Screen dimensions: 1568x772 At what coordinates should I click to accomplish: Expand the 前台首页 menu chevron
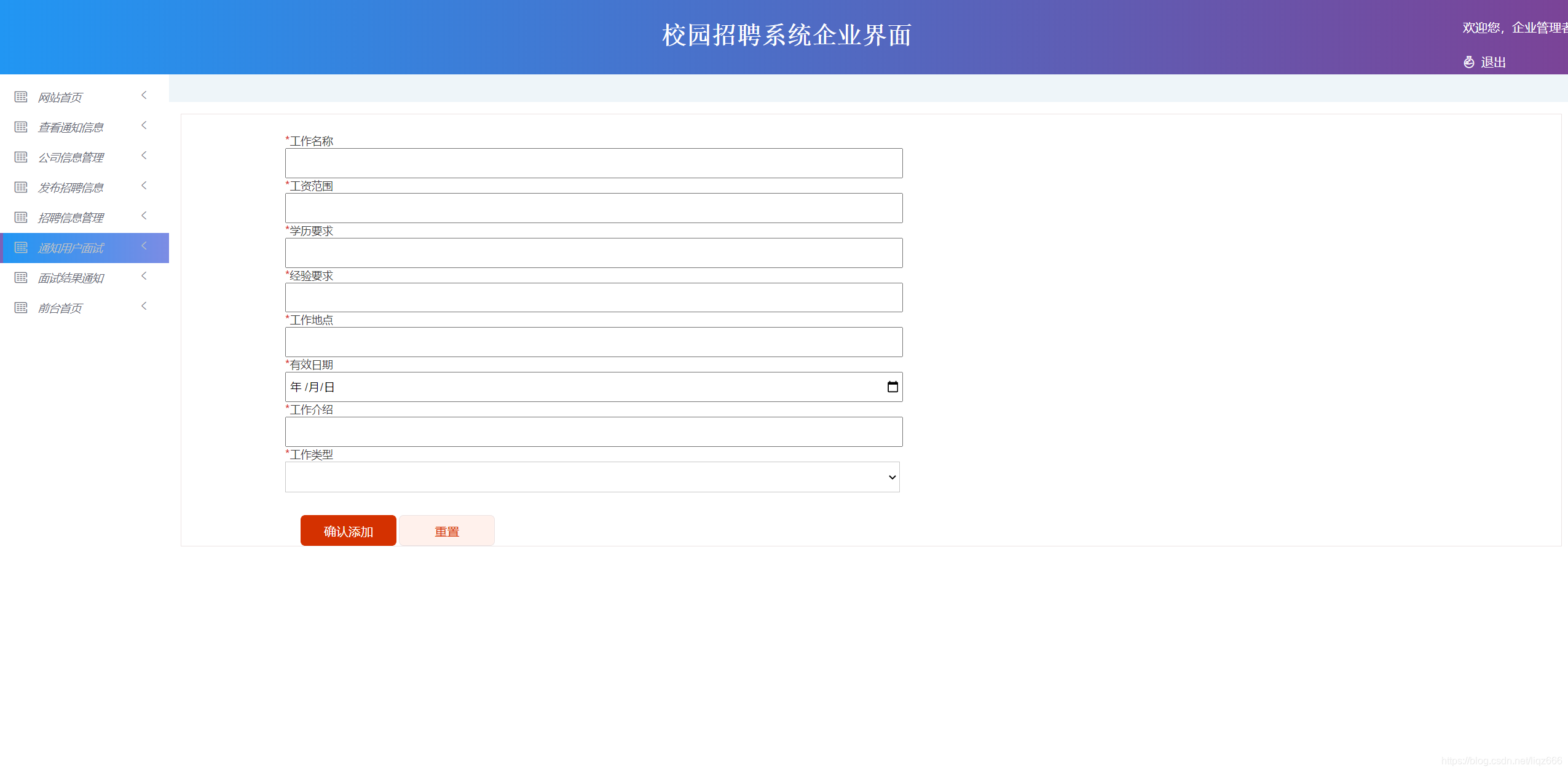tap(144, 306)
